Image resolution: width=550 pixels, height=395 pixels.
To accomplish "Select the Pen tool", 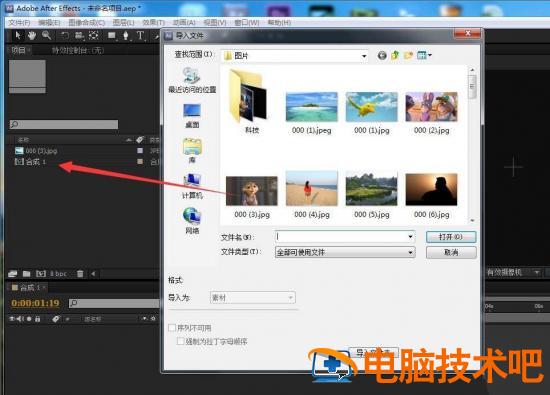I will (126, 35).
